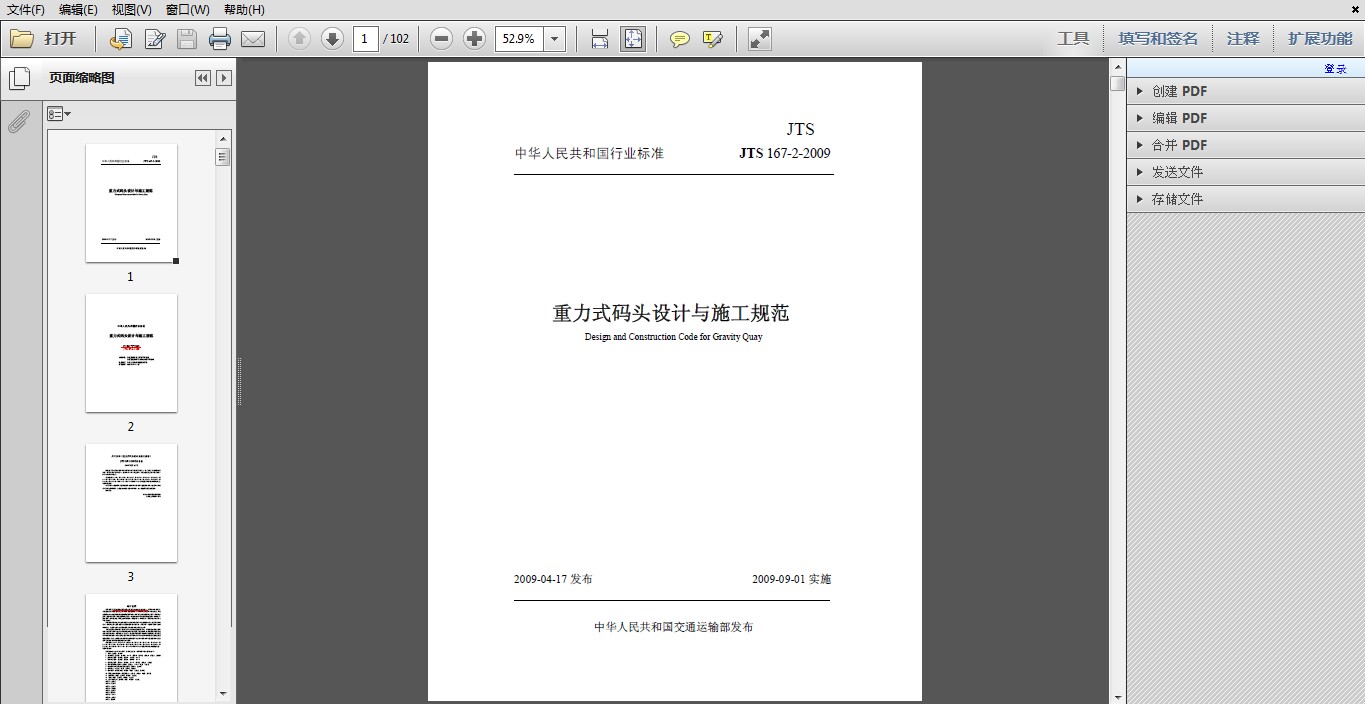Image resolution: width=1365 pixels, height=704 pixels.
Task: Go to the next page with down arrow
Action: coord(332,39)
